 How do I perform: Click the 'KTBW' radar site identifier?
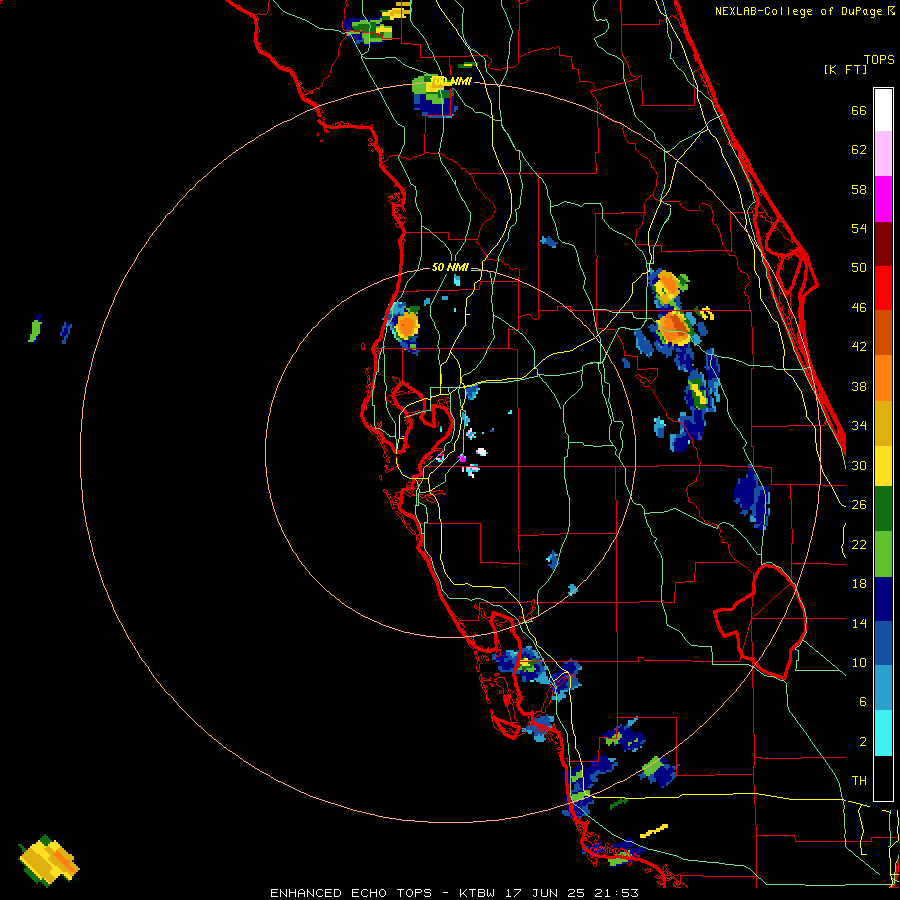476,893
